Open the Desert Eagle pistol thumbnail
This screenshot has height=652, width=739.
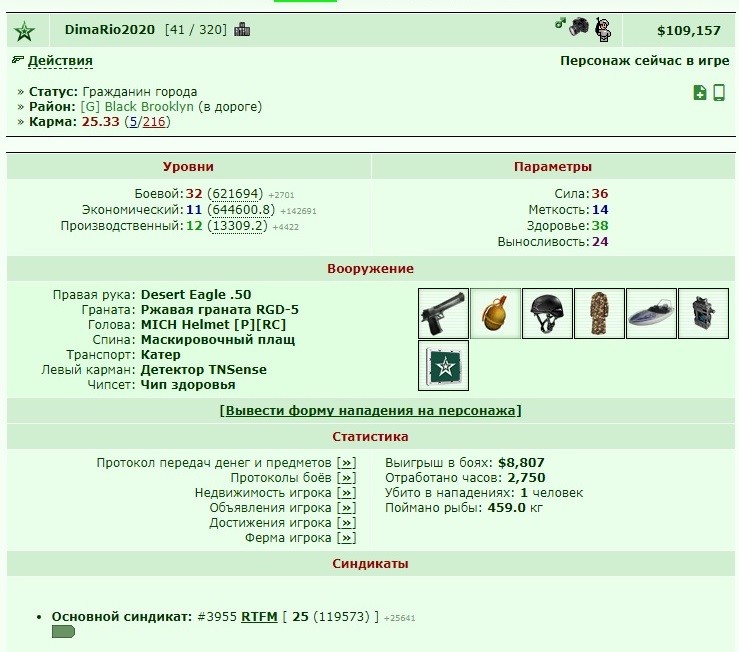[443, 314]
